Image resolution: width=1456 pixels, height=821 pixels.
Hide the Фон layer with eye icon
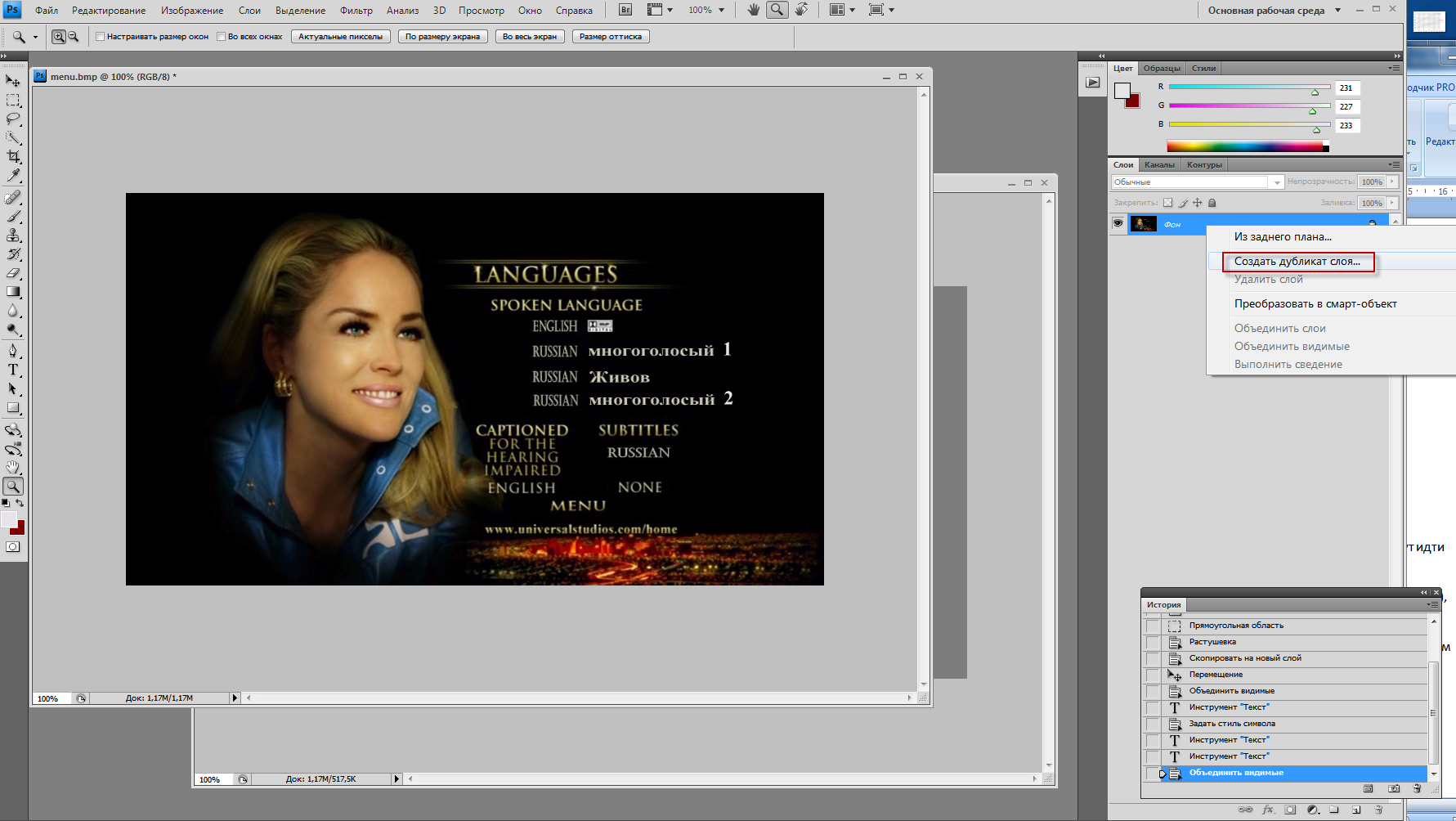coord(1118,223)
